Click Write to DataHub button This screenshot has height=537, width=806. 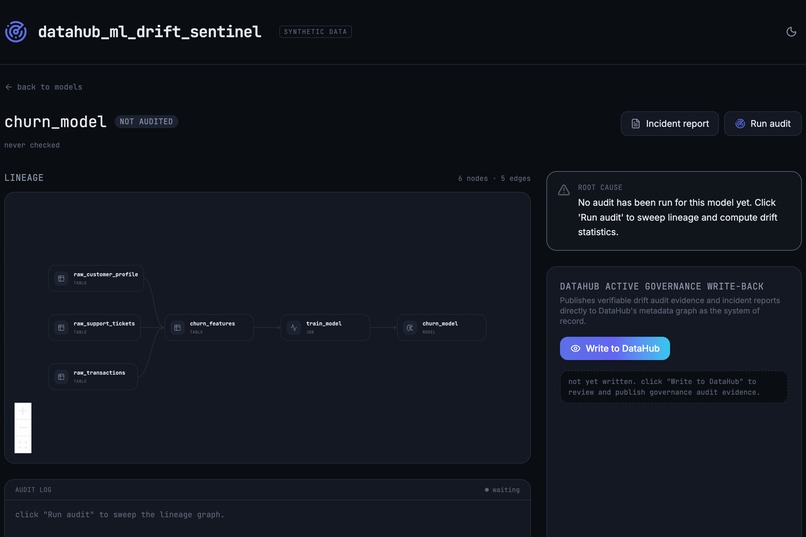tap(615, 348)
